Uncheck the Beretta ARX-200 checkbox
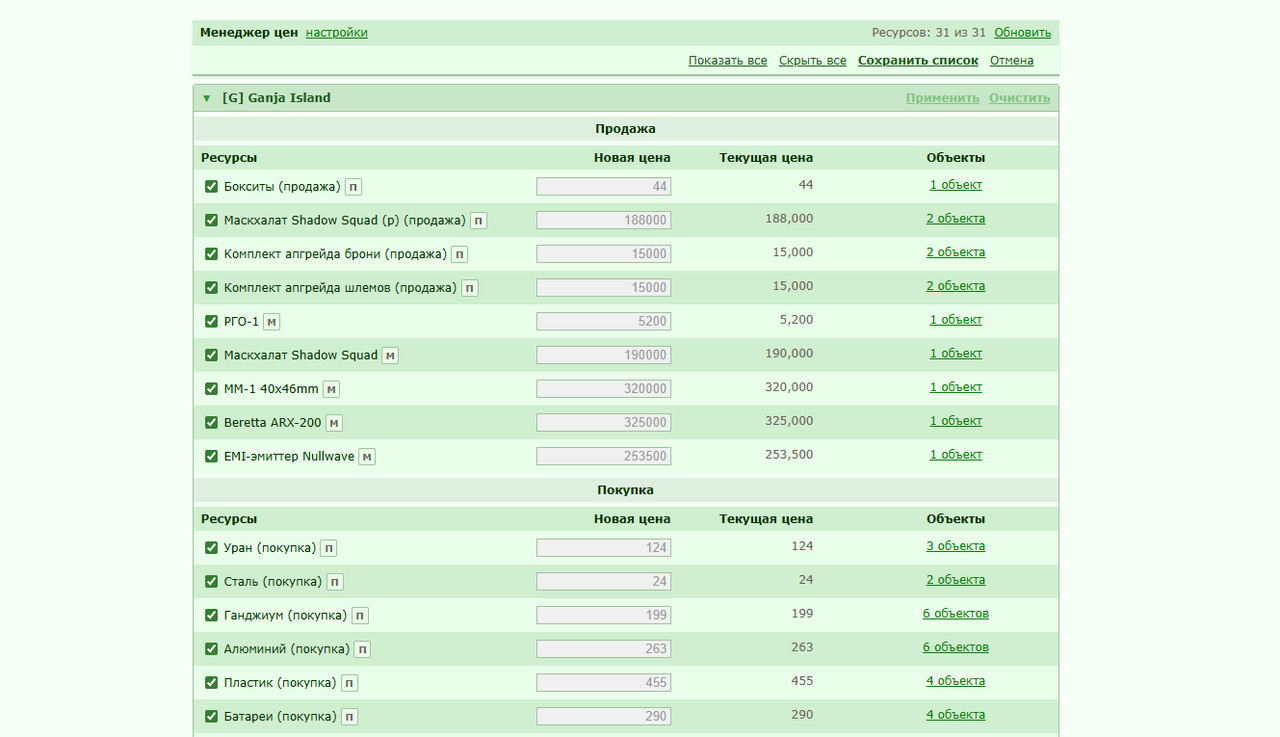 point(211,422)
